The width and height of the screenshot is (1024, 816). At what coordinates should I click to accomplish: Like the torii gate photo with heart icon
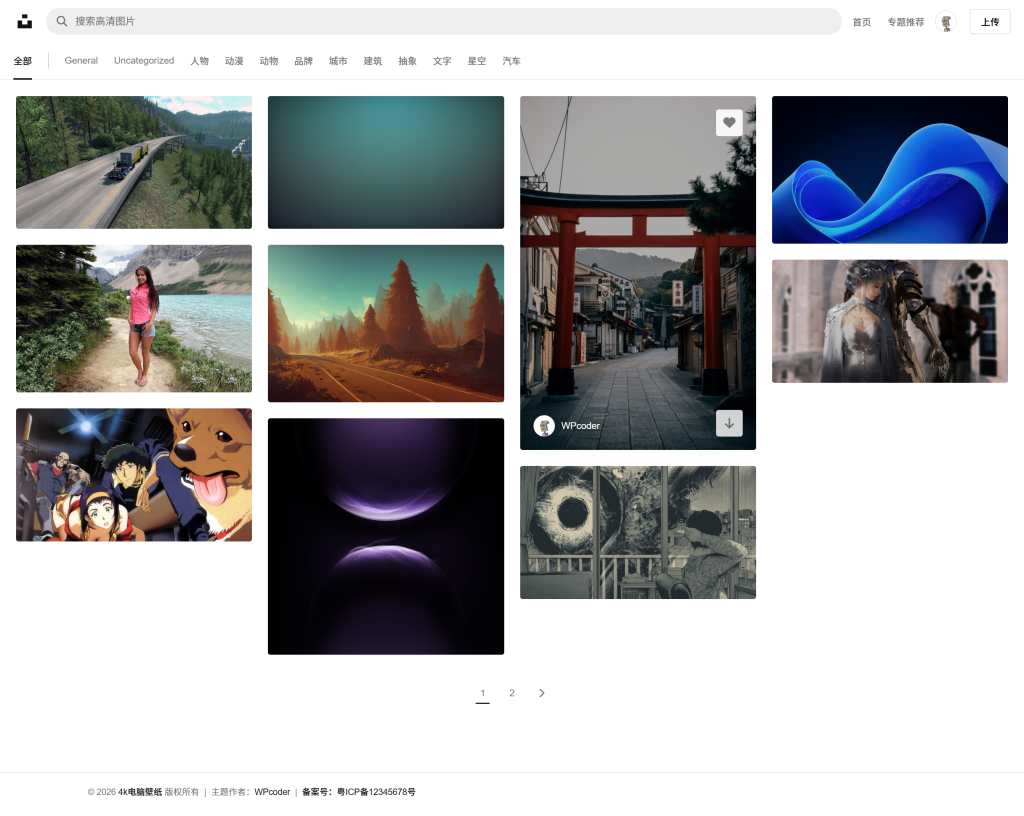pos(729,122)
